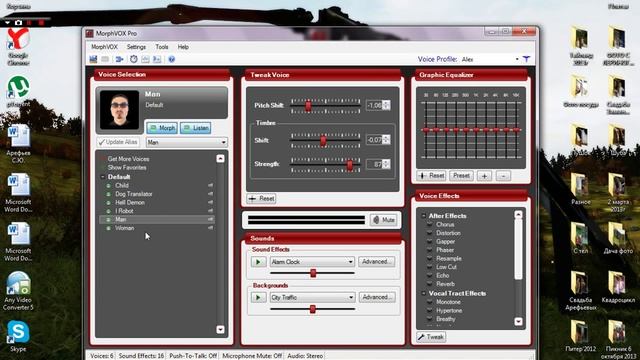Open the Квадроцикл desktop folder
The height and width of the screenshot is (360, 640).
click(x=618, y=287)
